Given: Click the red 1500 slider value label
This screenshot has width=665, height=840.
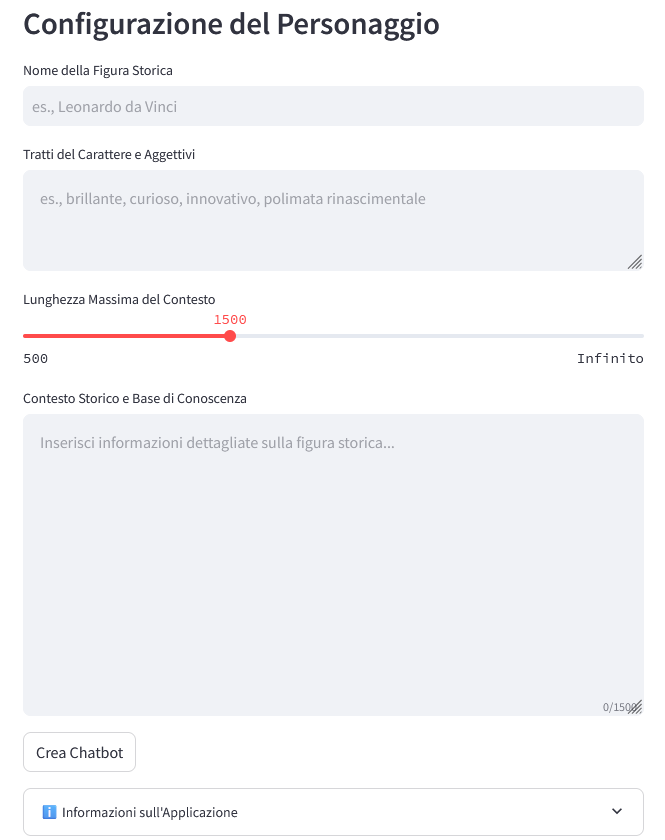Looking at the screenshot, I should pos(230,320).
